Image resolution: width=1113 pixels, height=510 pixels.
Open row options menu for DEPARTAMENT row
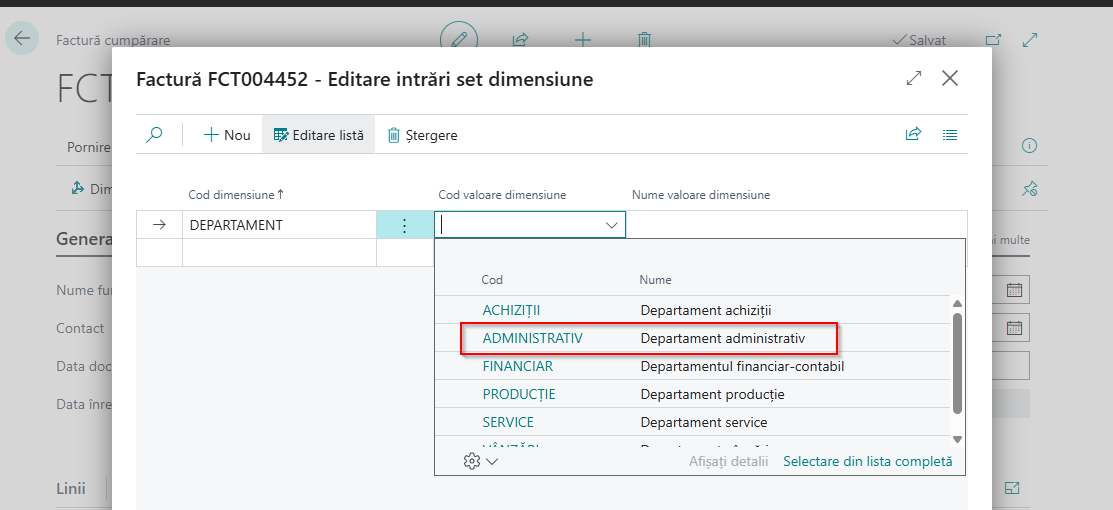tap(404, 225)
